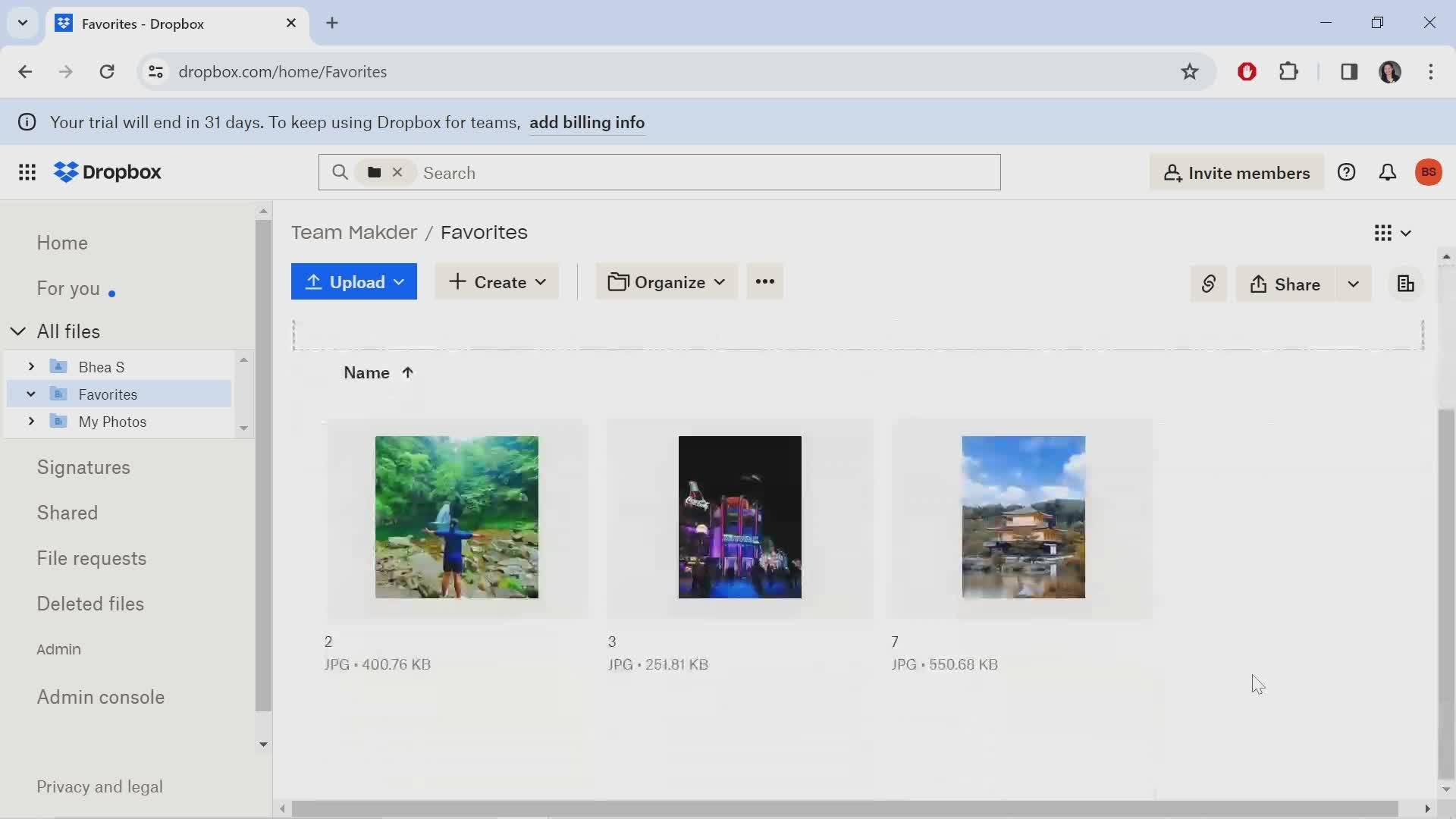Click Favorites breadcrumb

(484, 233)
